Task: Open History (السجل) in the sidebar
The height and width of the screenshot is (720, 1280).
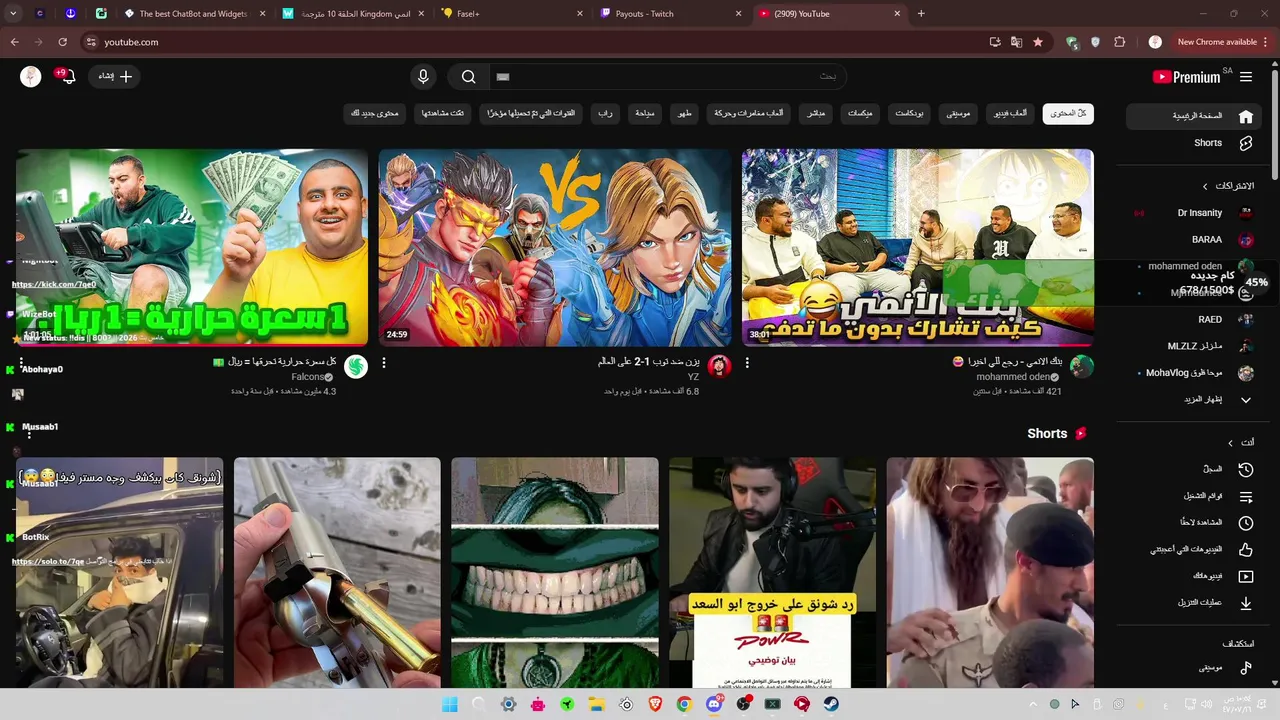Action: 1194,469
